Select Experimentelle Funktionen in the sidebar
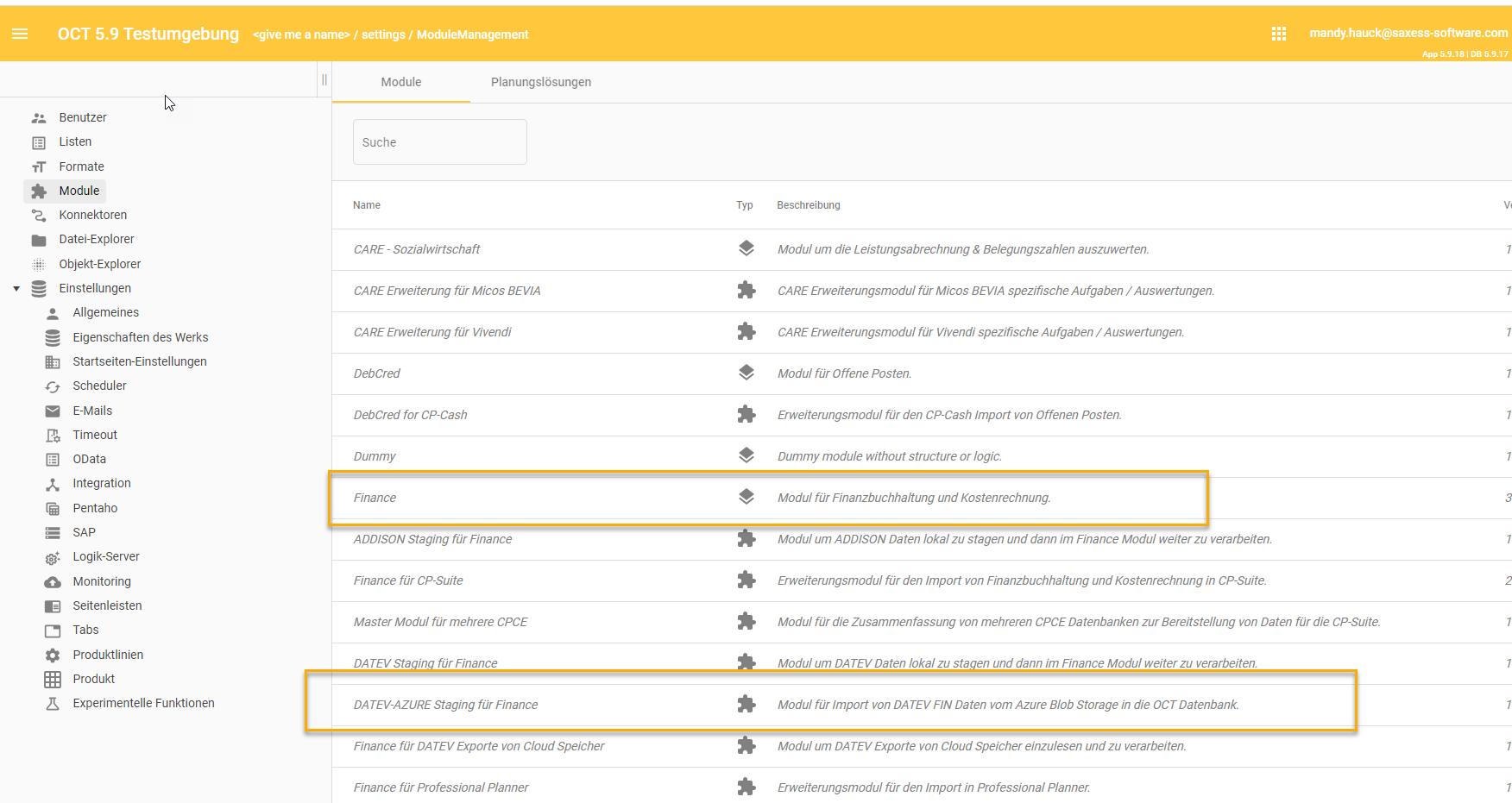 (x=142, y=703)
